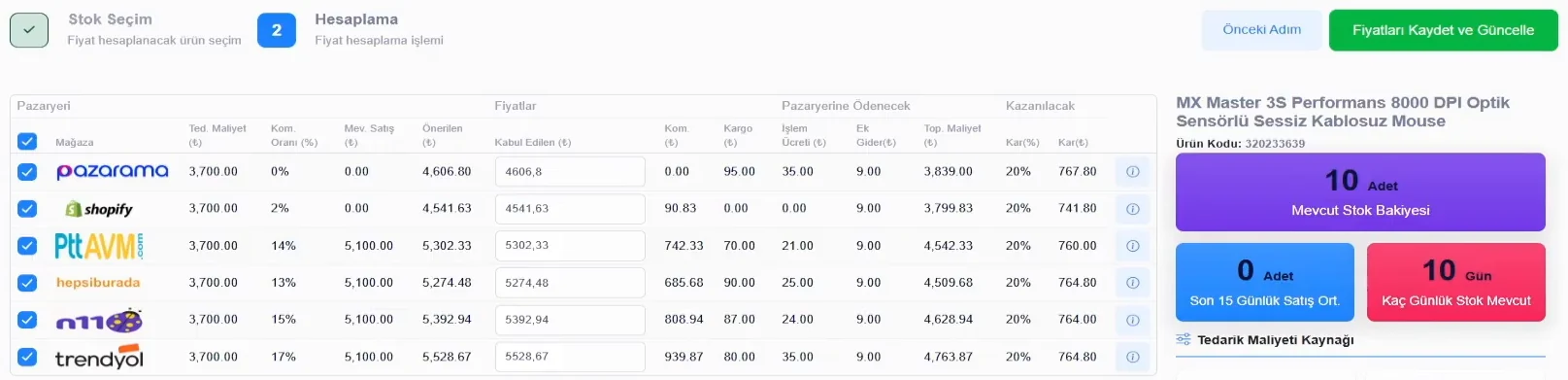Screen dimensions: 1568x380
Task: Click Fiyatları Kaydet ve Güncelle button
Action: click(1443, 30)
